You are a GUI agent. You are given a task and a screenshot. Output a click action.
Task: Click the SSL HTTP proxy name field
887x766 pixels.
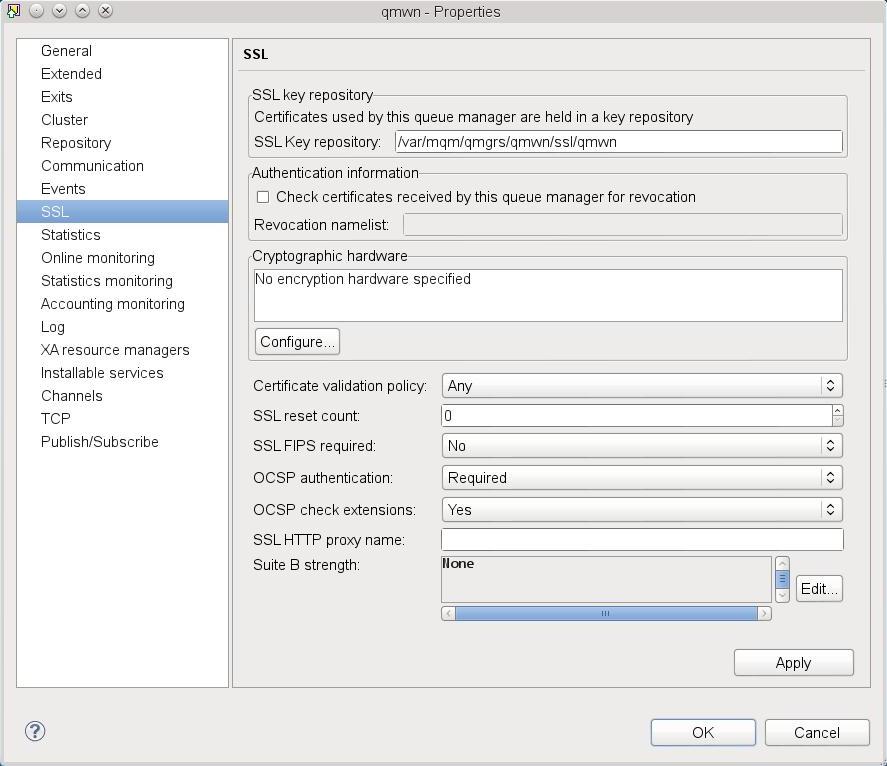point(641,539)
